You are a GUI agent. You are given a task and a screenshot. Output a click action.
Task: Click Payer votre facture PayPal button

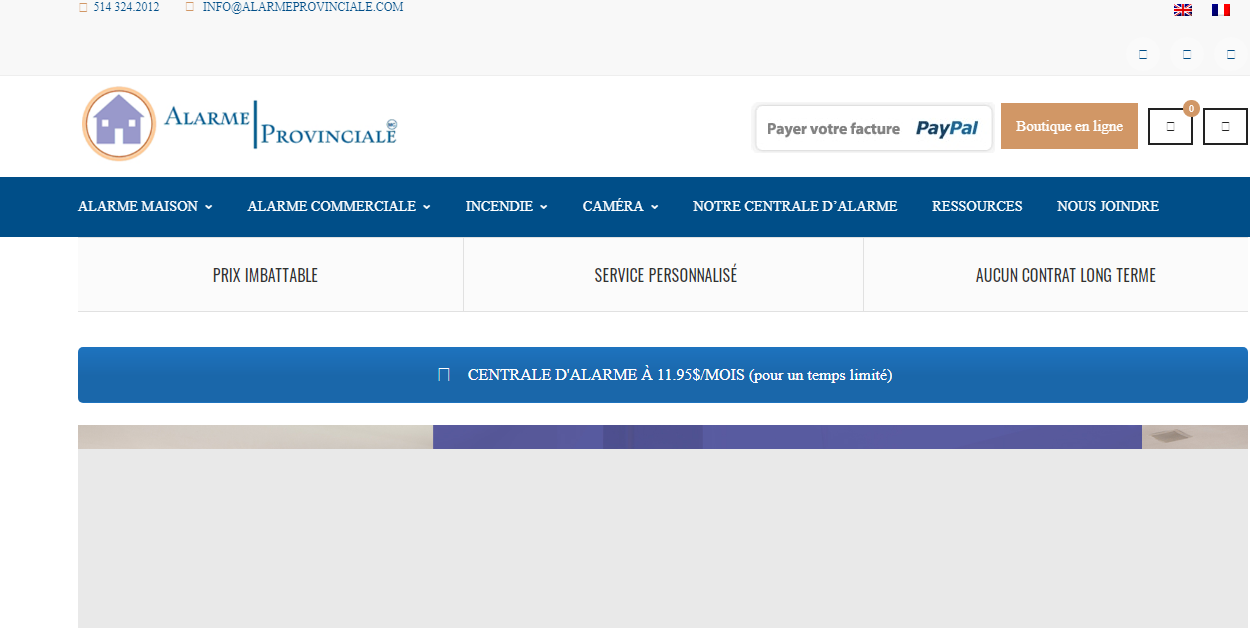873,128
